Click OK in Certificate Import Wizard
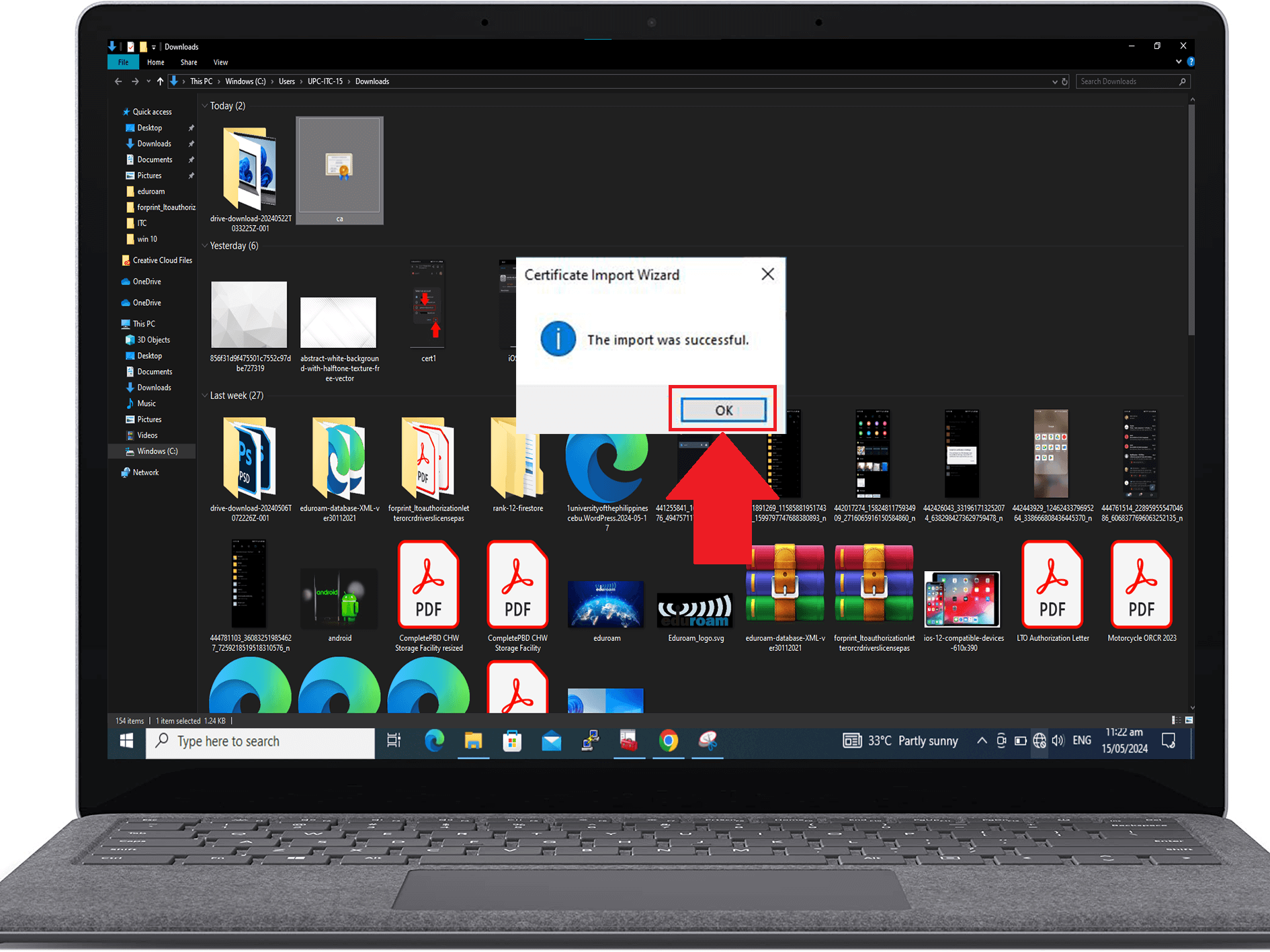The width and height of the screenshot is (1270, 952). [723, 410]
